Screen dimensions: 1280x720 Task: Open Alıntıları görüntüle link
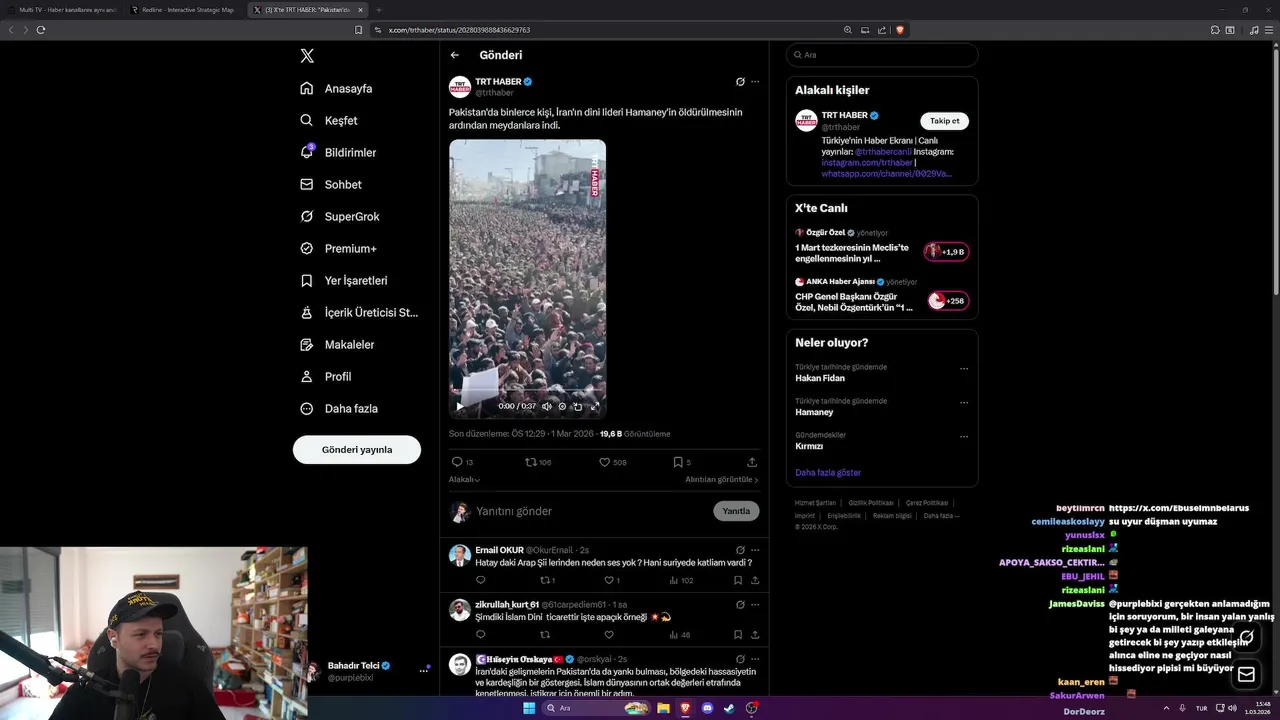point(722,480)
